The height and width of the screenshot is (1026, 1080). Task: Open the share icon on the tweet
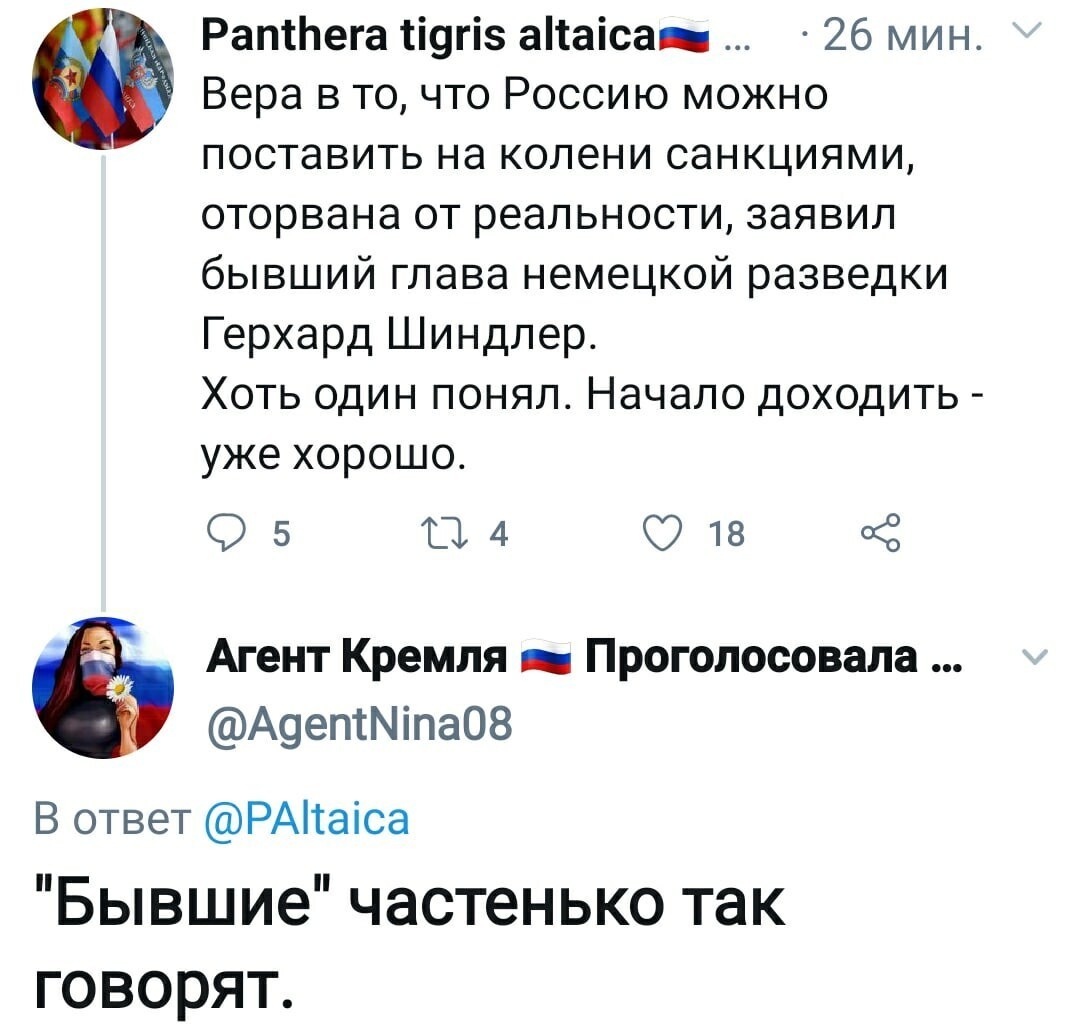(x=881, y=532)
